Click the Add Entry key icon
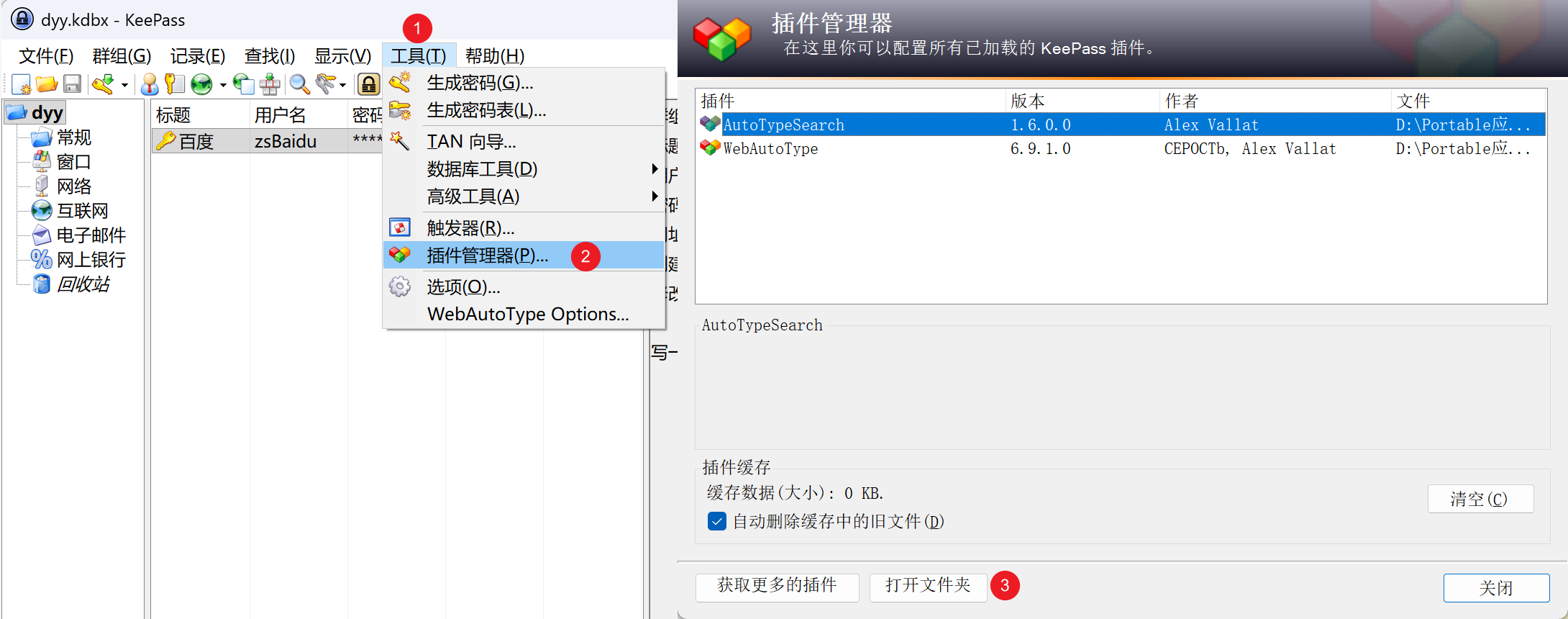1568x619 pixels. (104, 84)
